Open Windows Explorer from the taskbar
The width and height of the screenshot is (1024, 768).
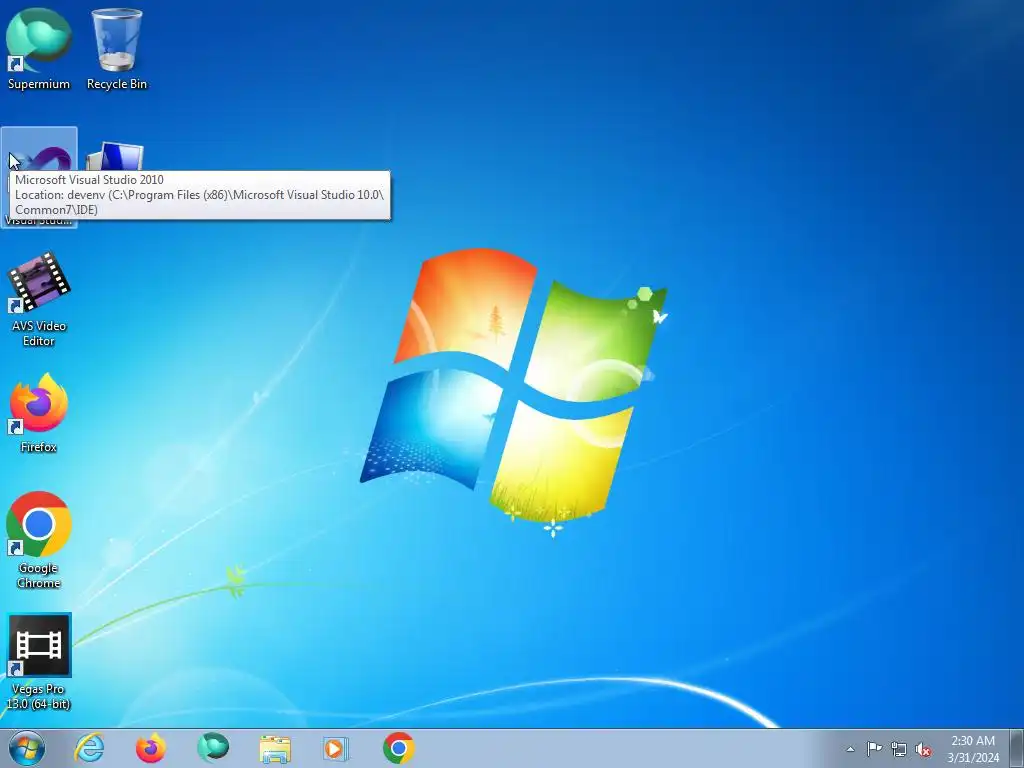point(275,749)
